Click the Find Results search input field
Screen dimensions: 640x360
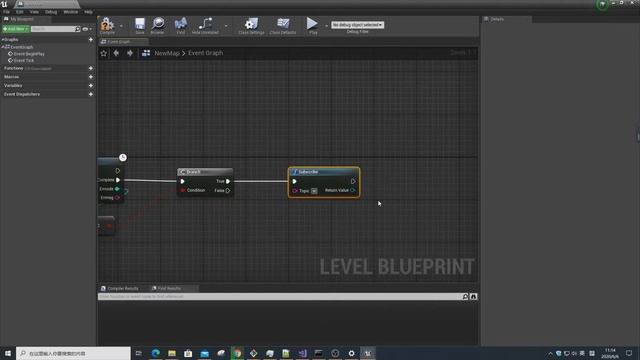pyautogui.click(x=280, y=297)
